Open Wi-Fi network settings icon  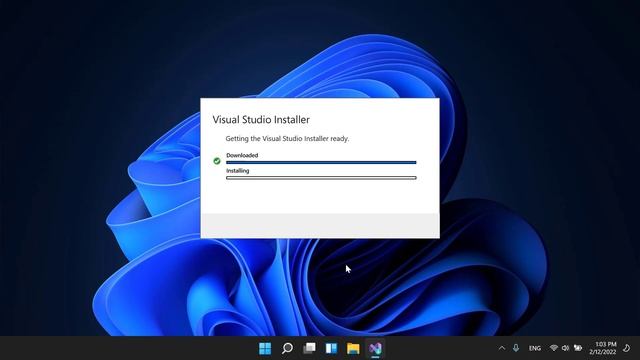(553, 348)
